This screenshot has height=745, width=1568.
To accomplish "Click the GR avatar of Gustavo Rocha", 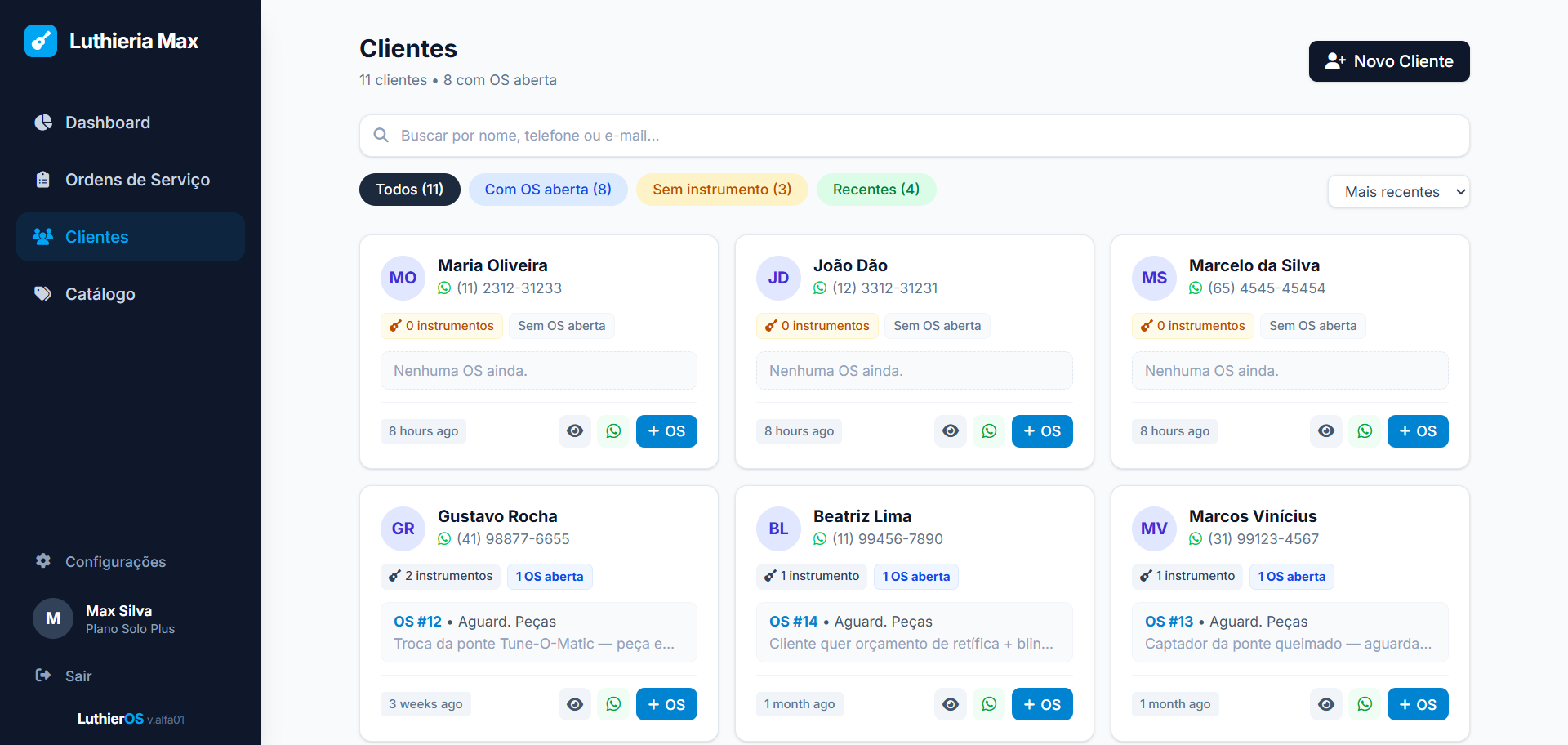I will [403, 529].
